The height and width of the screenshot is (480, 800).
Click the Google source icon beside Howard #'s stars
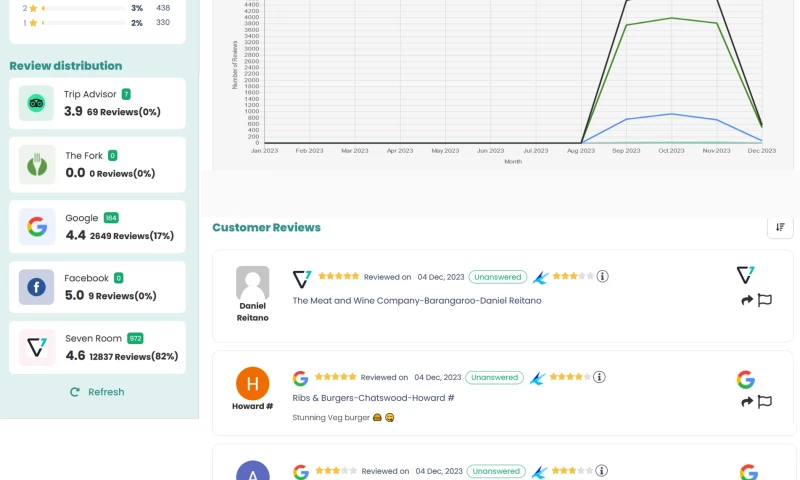pos(301,378)
